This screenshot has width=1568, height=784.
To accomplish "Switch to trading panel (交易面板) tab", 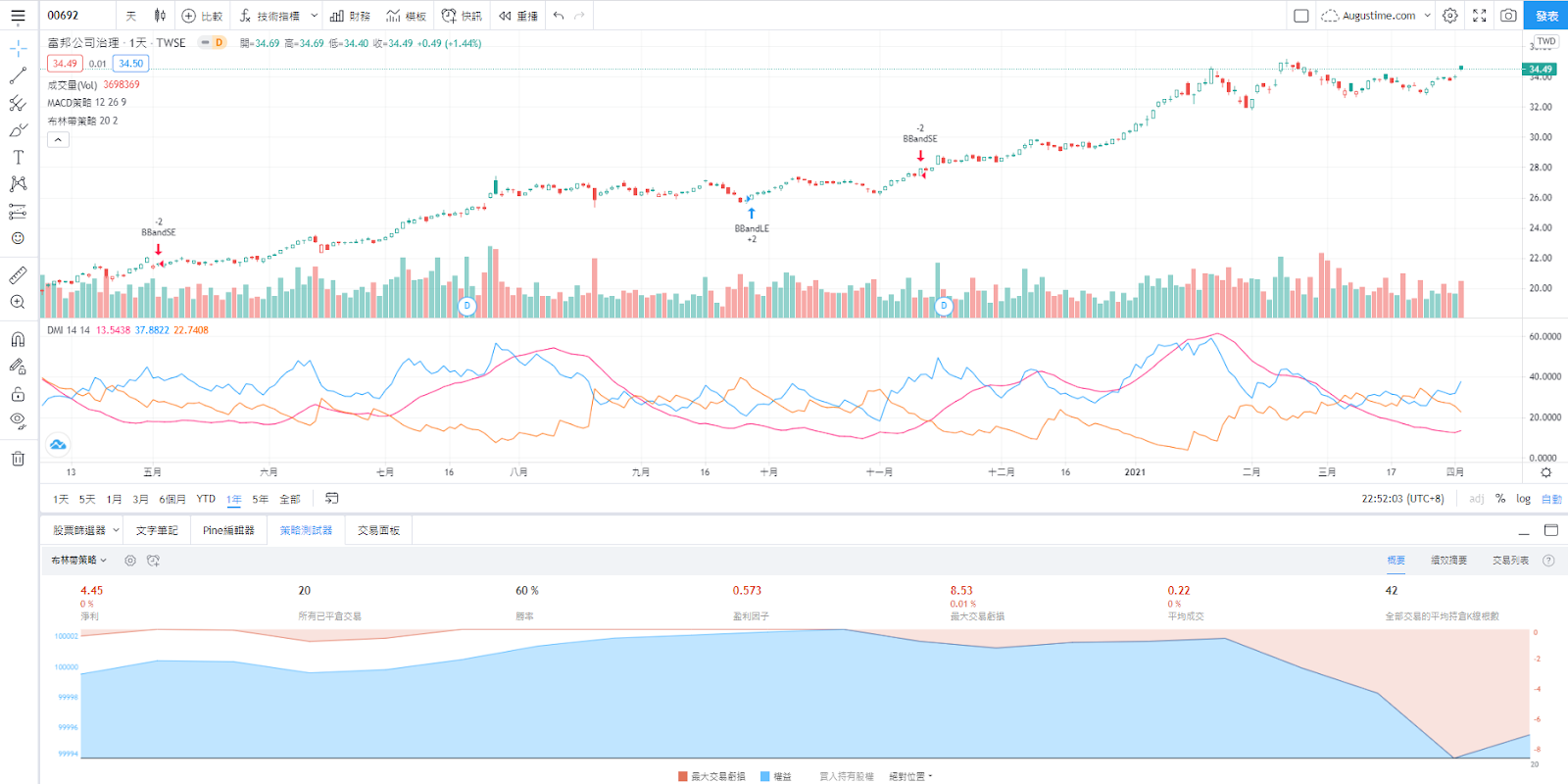I will [x=378, y=530].
